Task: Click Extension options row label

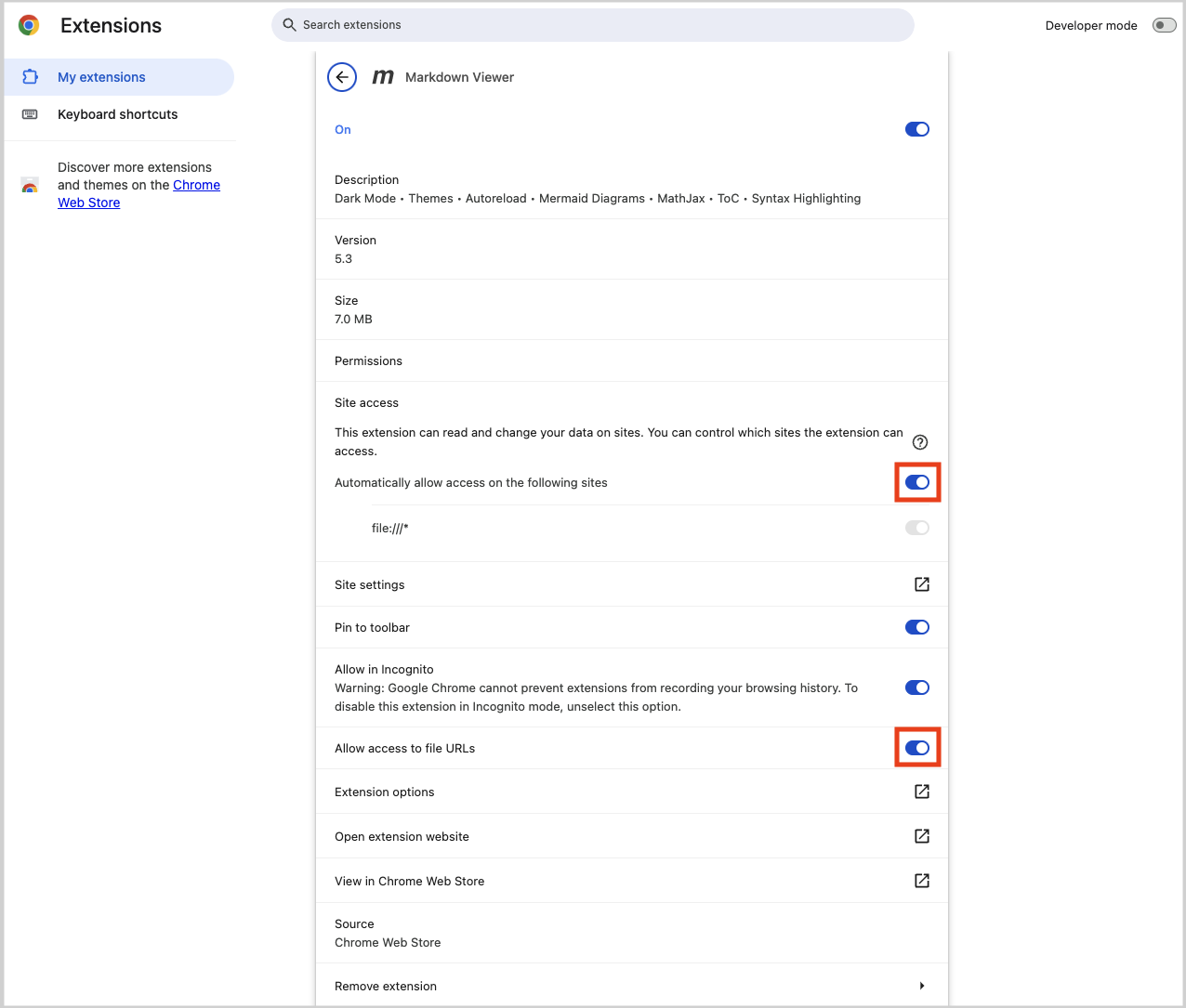Action: coord(385,792)
